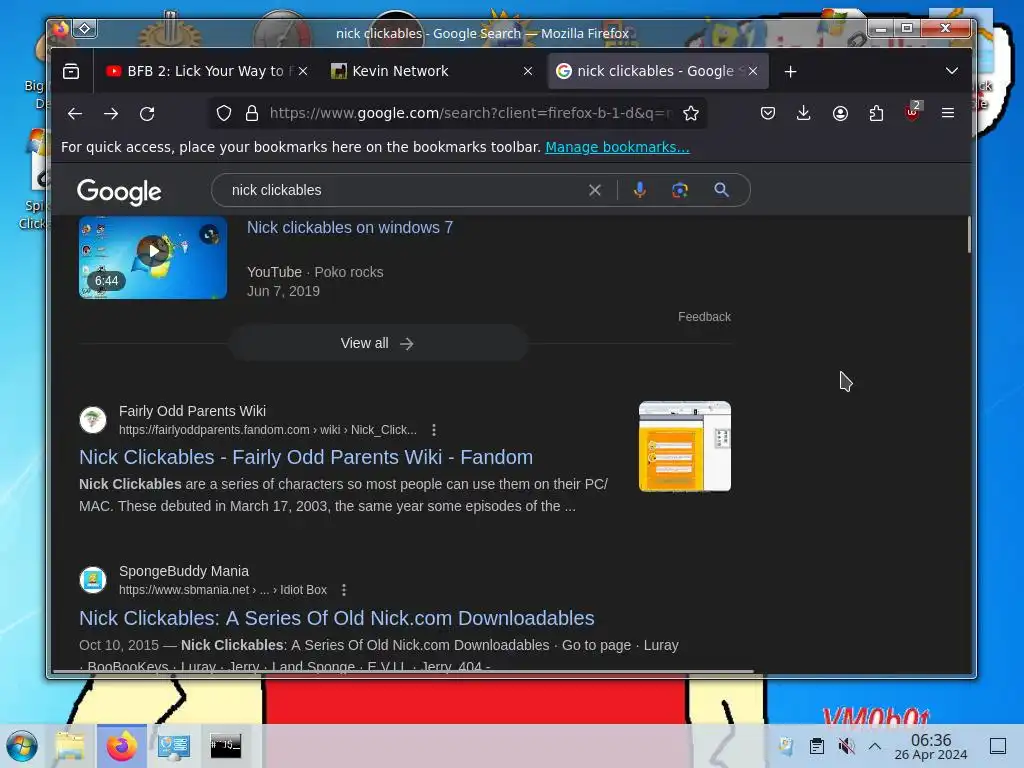Open options for SpongeBuddy Mania result
Image resolution: width=1024 pixels, height=768 pixels.
pos(344,590)
